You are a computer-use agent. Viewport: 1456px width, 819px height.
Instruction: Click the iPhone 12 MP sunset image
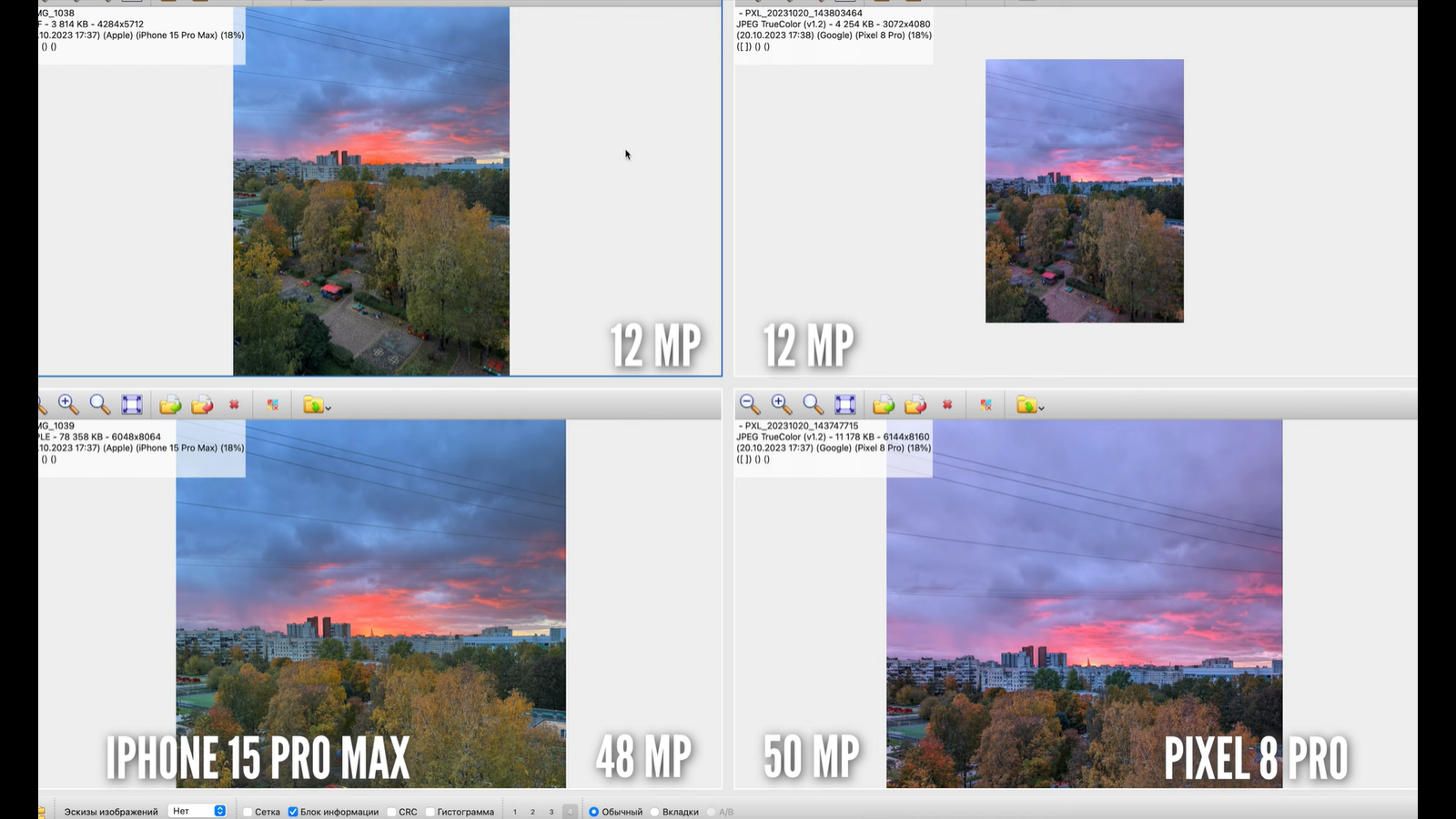(x=371, y=191)
